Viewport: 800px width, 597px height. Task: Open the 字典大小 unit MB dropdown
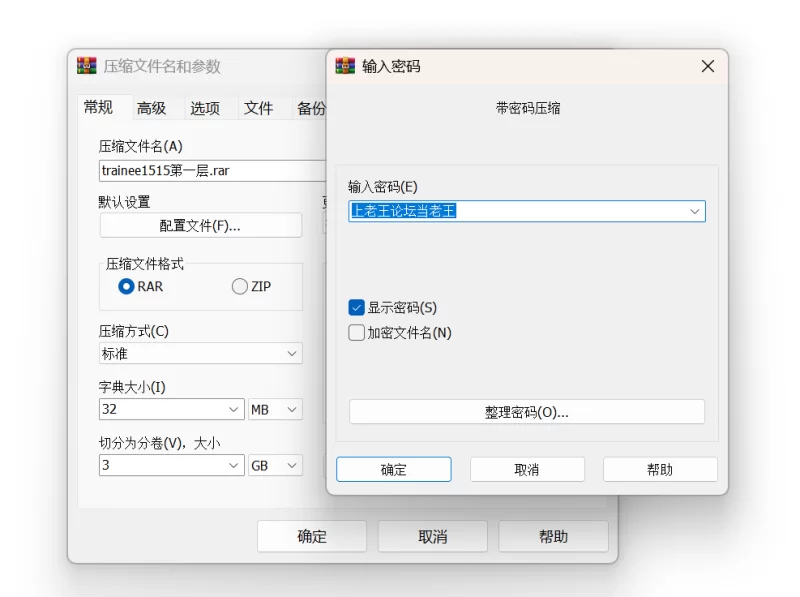click(292, 410)
